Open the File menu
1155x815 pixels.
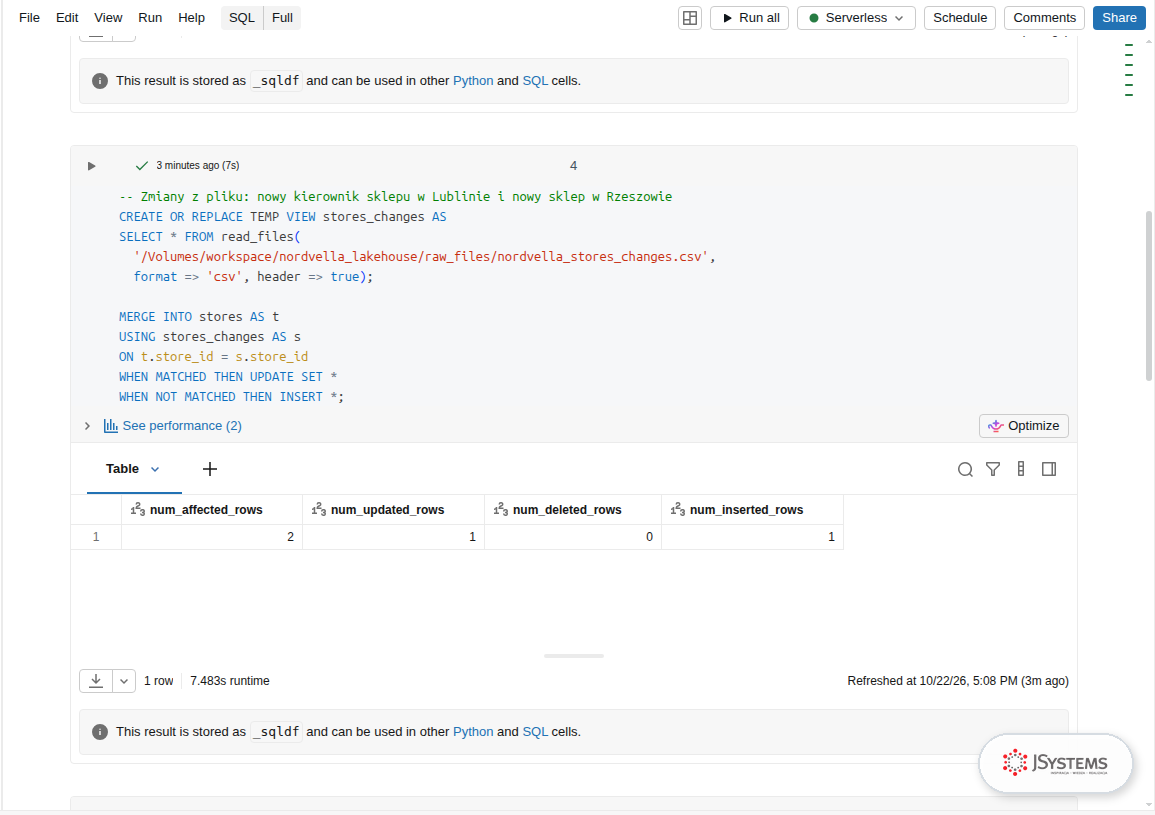click(29, 18)
